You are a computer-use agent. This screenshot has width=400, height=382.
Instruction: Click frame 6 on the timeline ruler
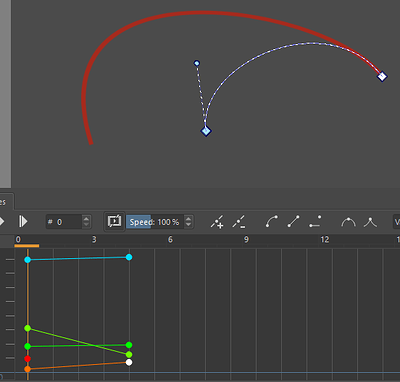[170, 239]
